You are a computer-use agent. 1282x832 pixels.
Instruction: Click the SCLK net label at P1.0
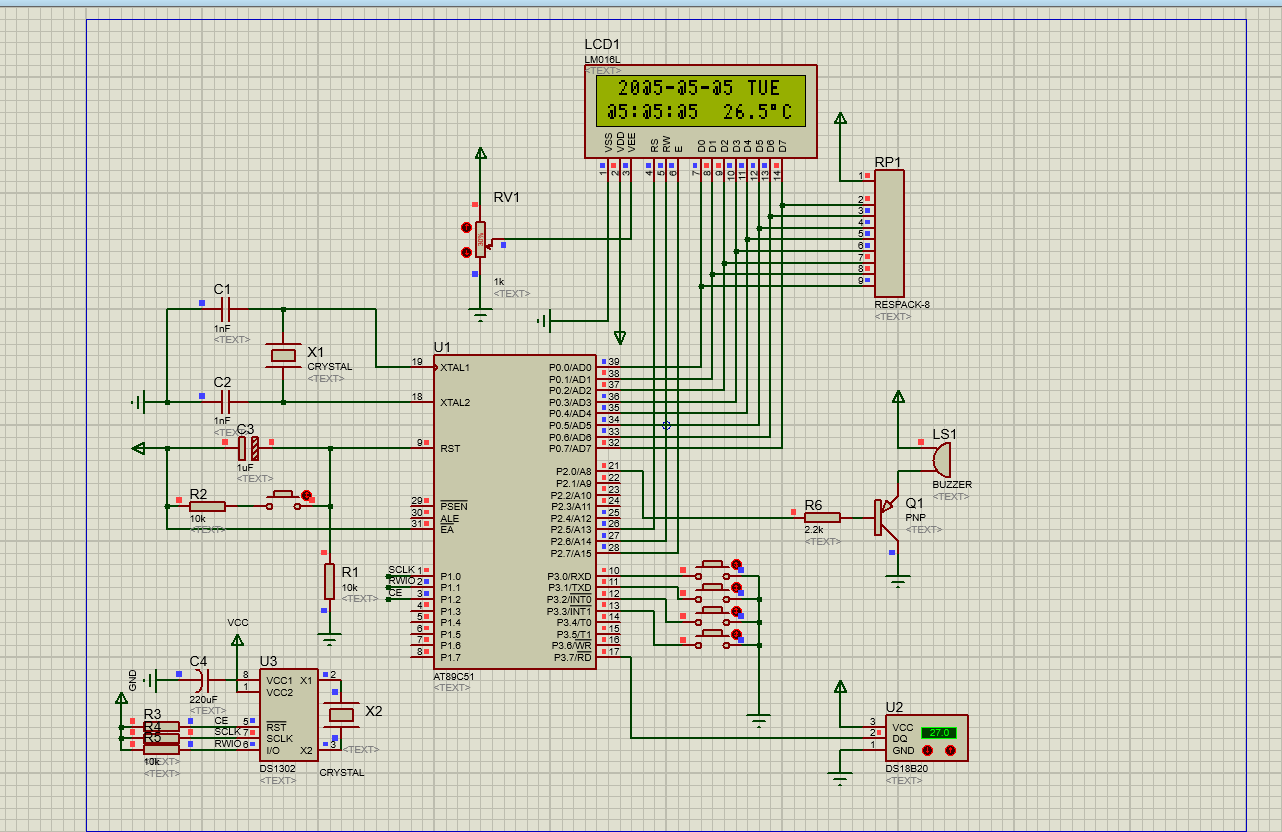coord(401,570)
